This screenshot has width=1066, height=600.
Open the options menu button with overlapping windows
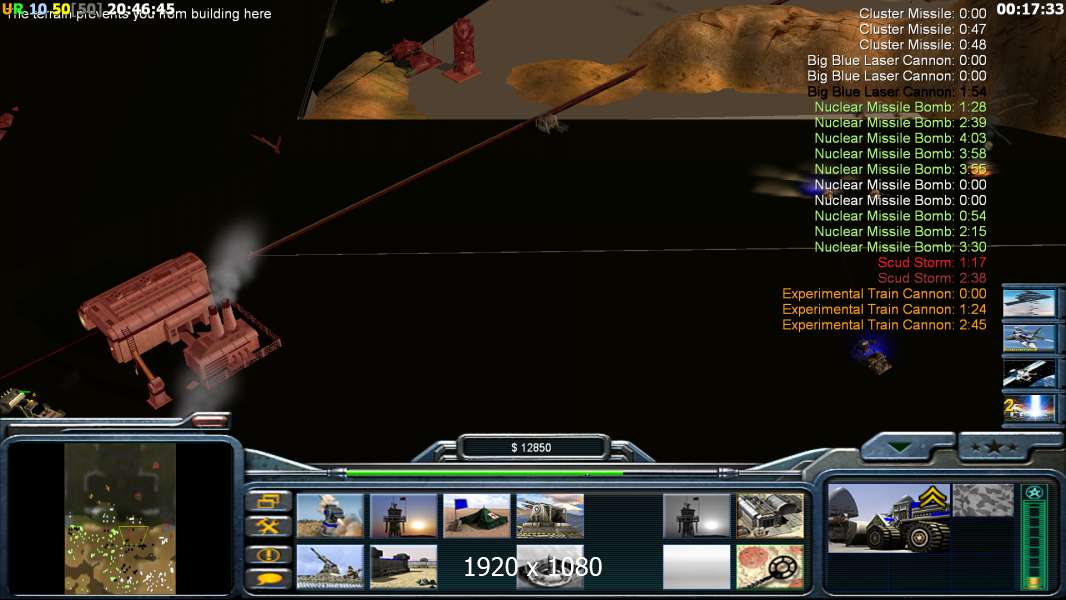tap(268, 501)
